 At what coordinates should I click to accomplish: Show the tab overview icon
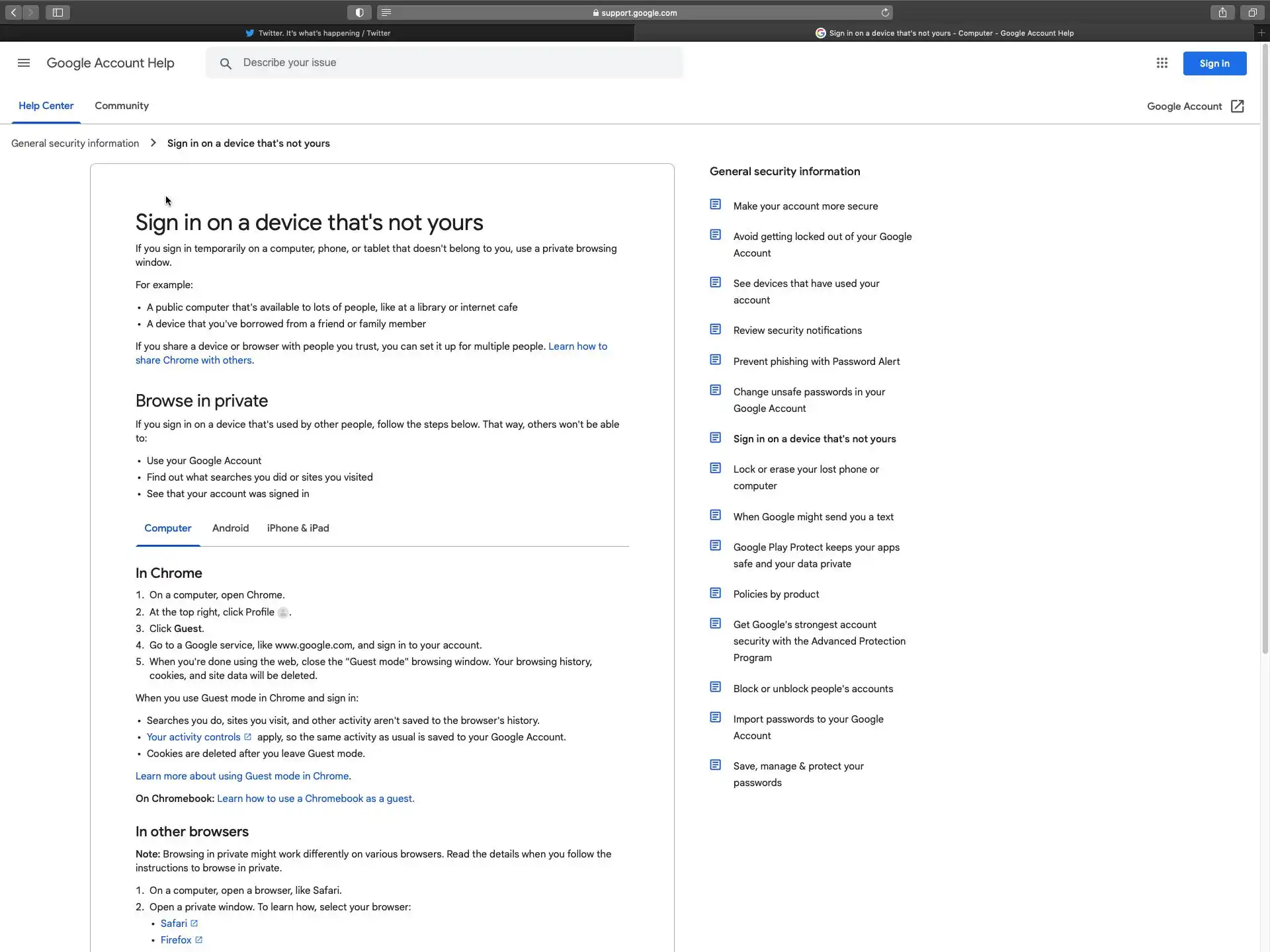(x=1252, y=13)
